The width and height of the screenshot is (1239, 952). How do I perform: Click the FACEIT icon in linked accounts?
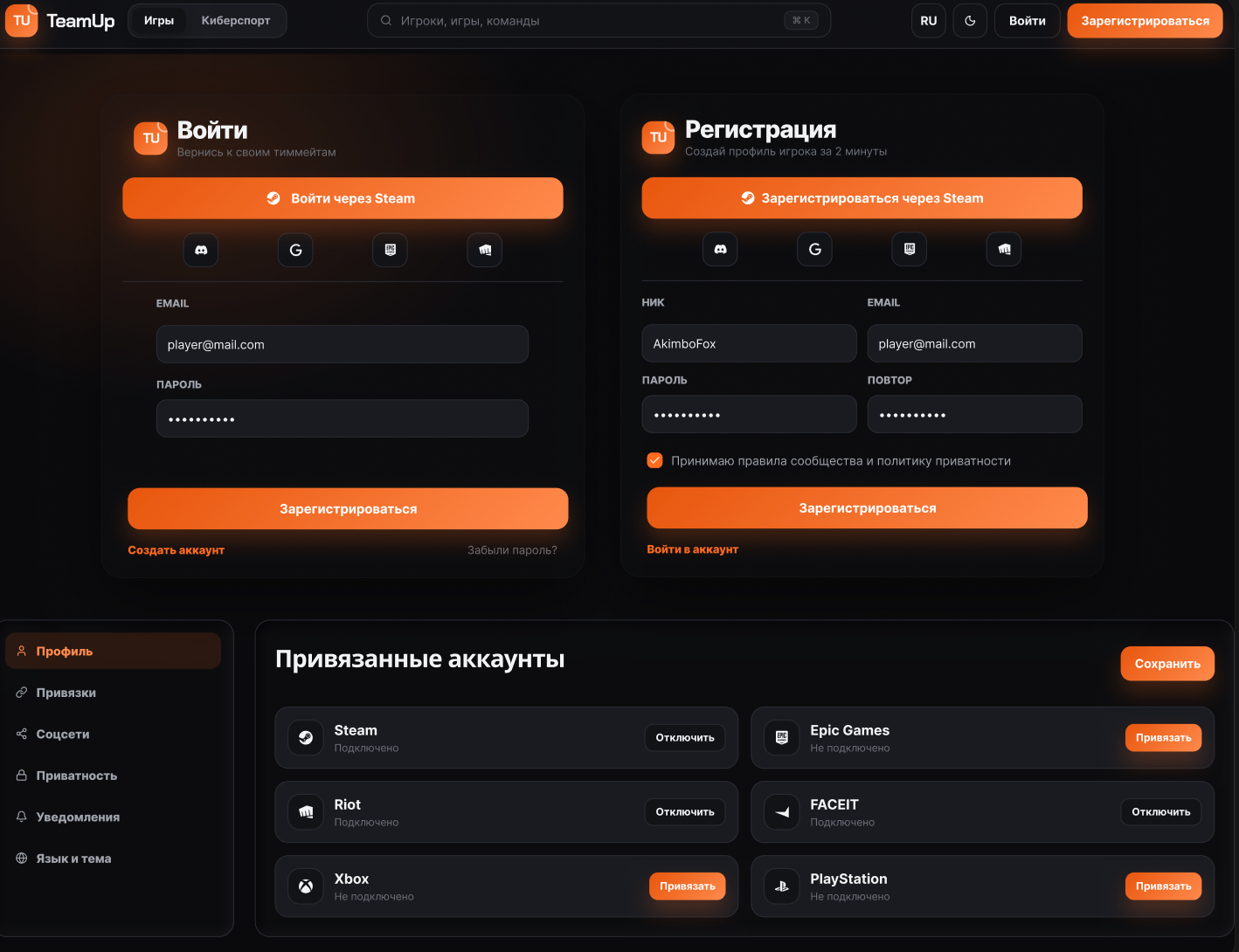tap(782, 812)
